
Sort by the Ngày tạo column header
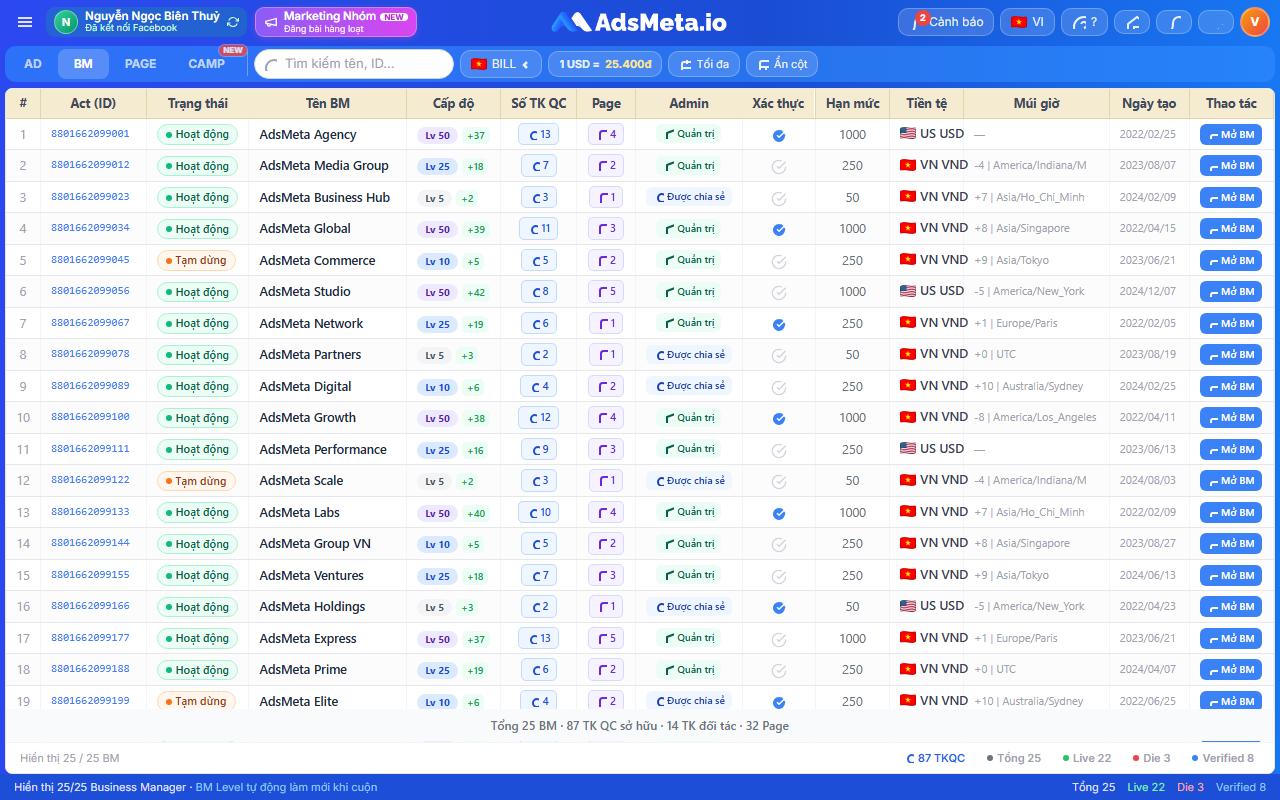[x=1149, y=104]
